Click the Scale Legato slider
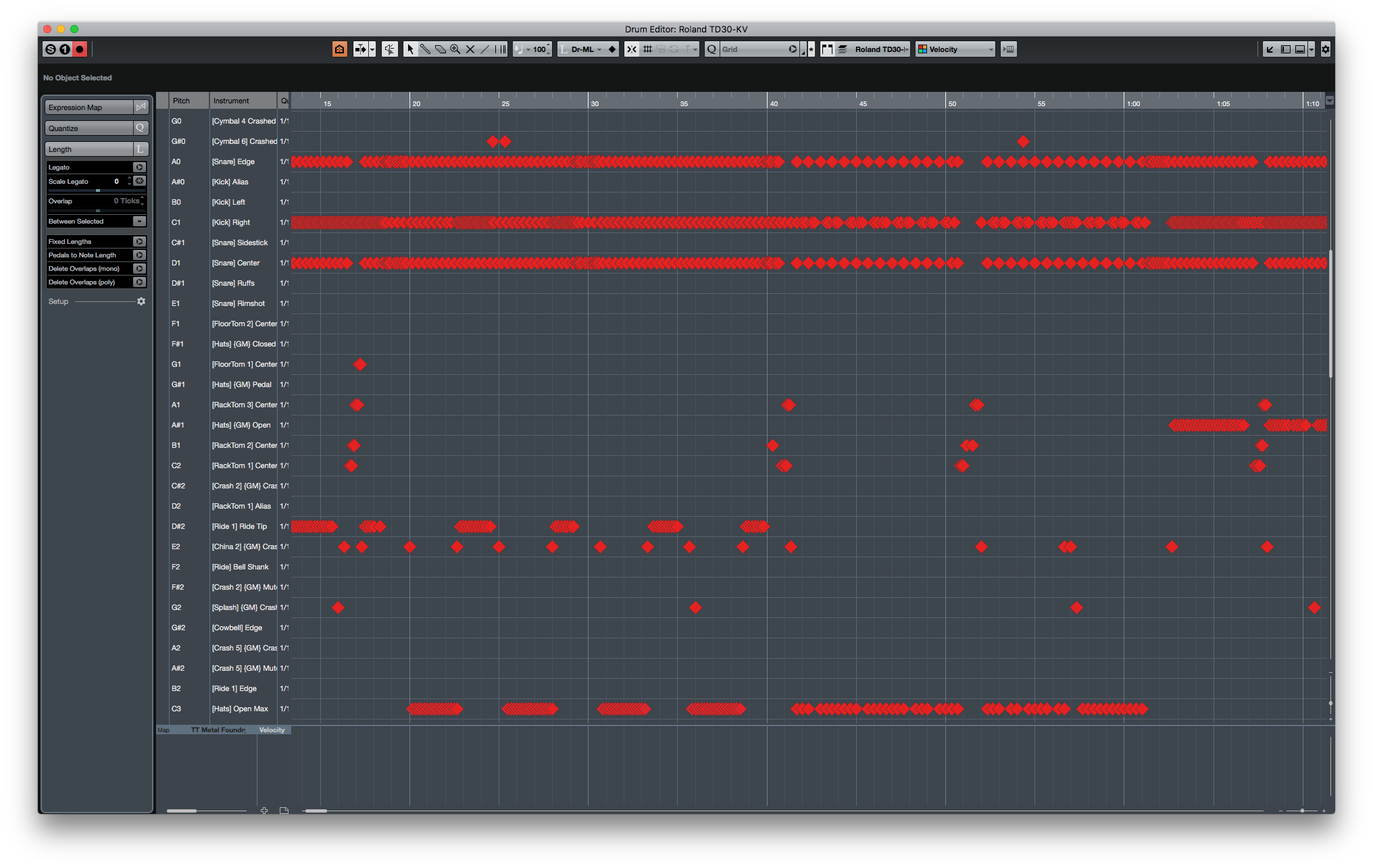Image resolution: width=1373 pixels, height=868 pixels. point(97,190)
